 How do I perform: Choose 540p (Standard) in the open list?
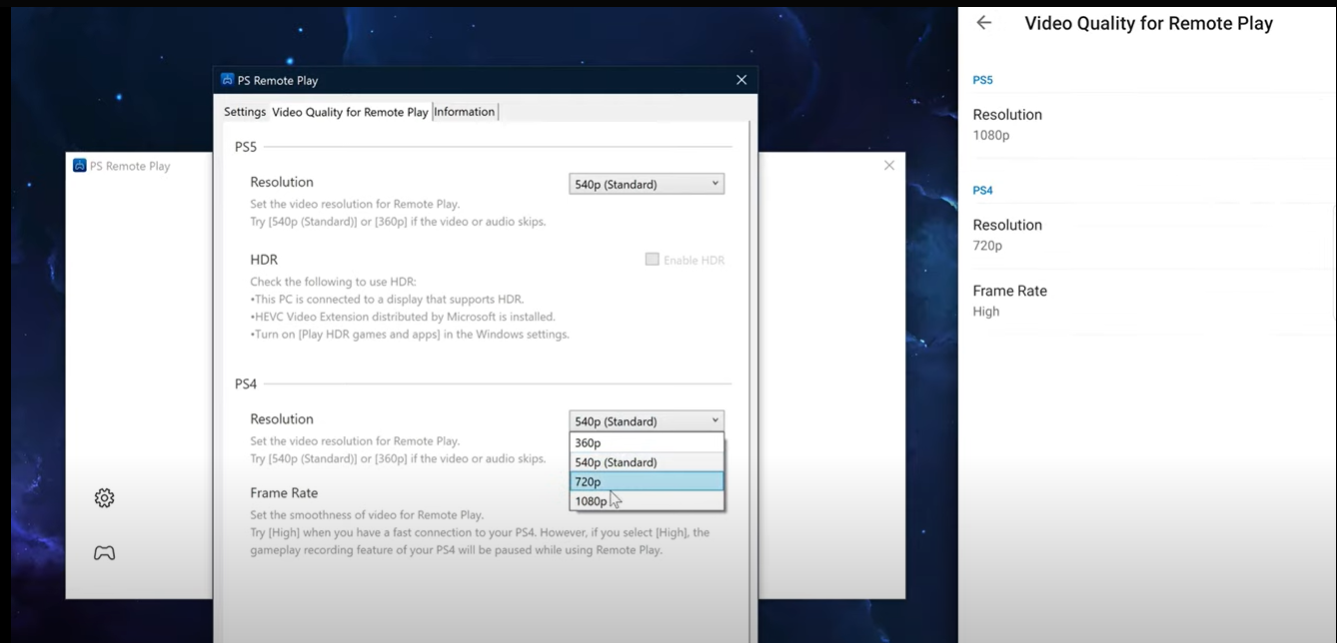coord(646,462)
